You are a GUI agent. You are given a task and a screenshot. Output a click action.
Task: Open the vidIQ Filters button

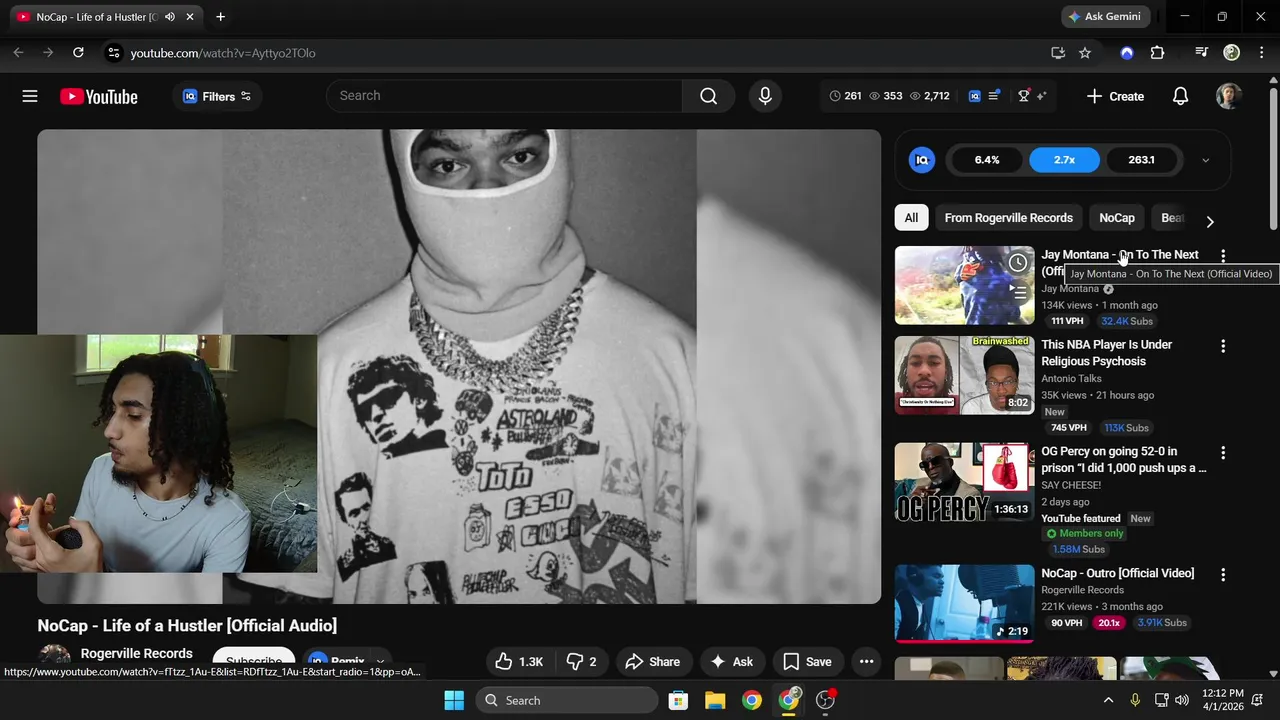point(217,96)
